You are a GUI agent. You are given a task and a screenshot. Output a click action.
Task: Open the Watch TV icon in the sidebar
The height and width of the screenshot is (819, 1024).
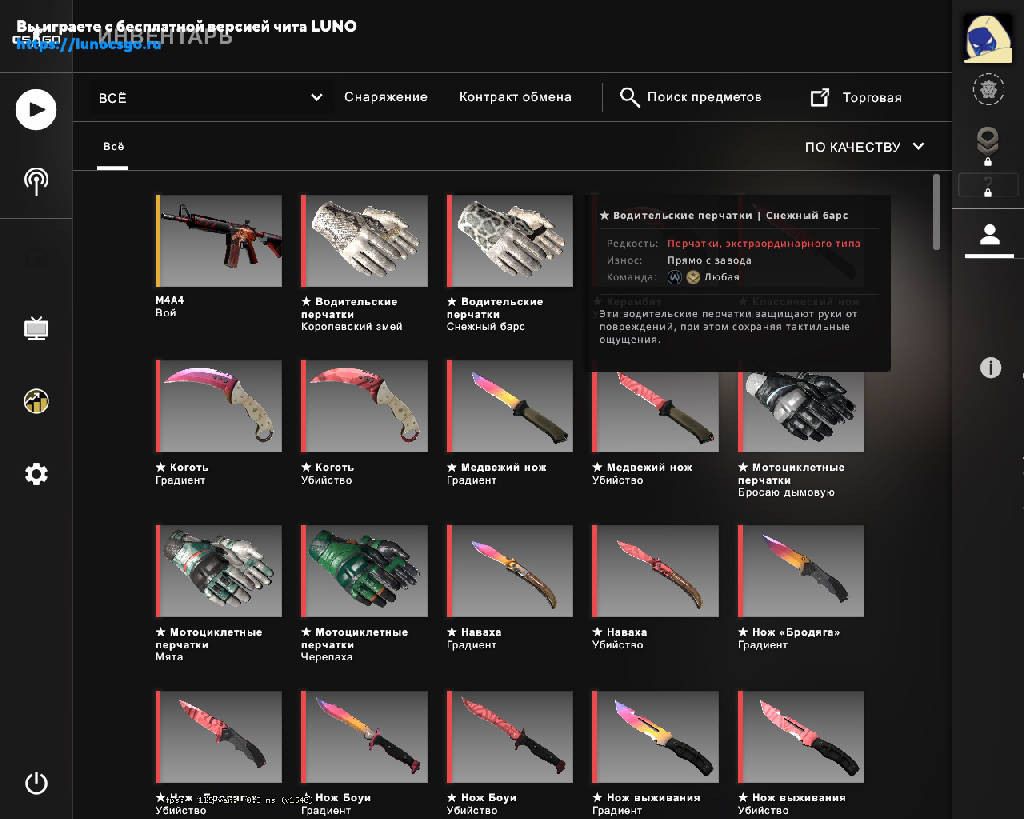click(x=36, y=327)
